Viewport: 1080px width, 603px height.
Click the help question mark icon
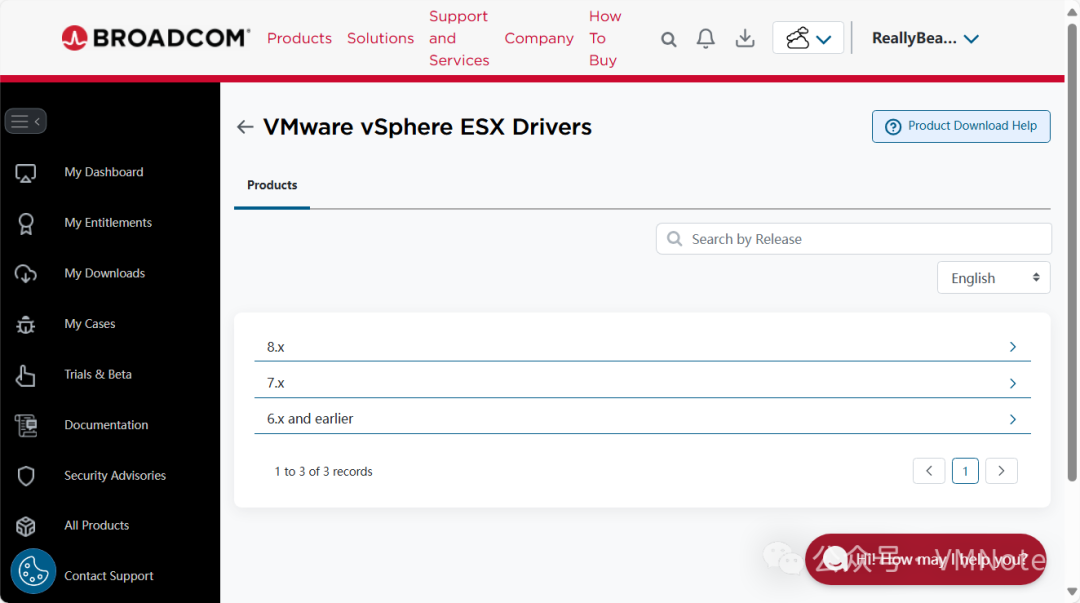[893, 127]
